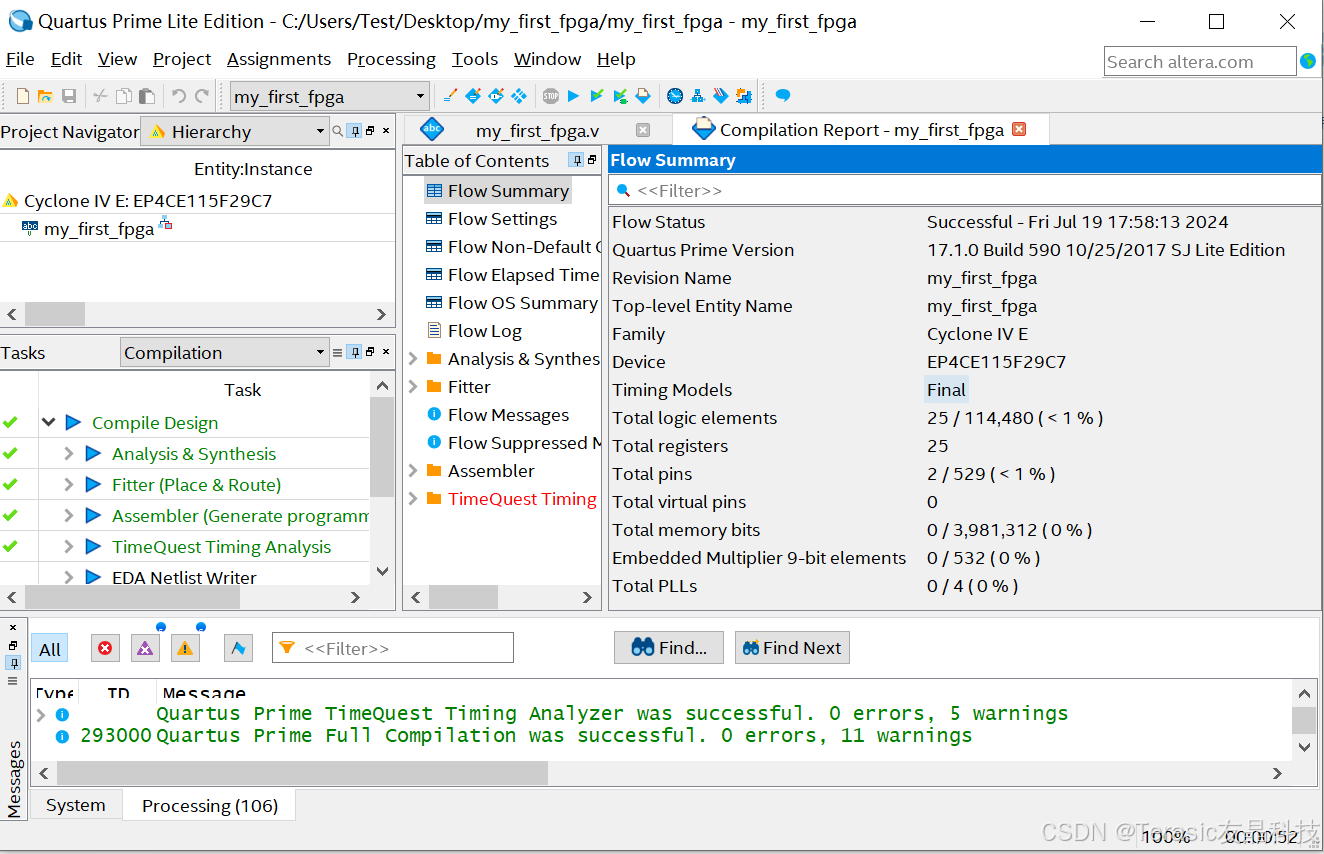Open the Programmer toolbar icon
Viewport: 1324px width, 854px height.
click(721, 96)
